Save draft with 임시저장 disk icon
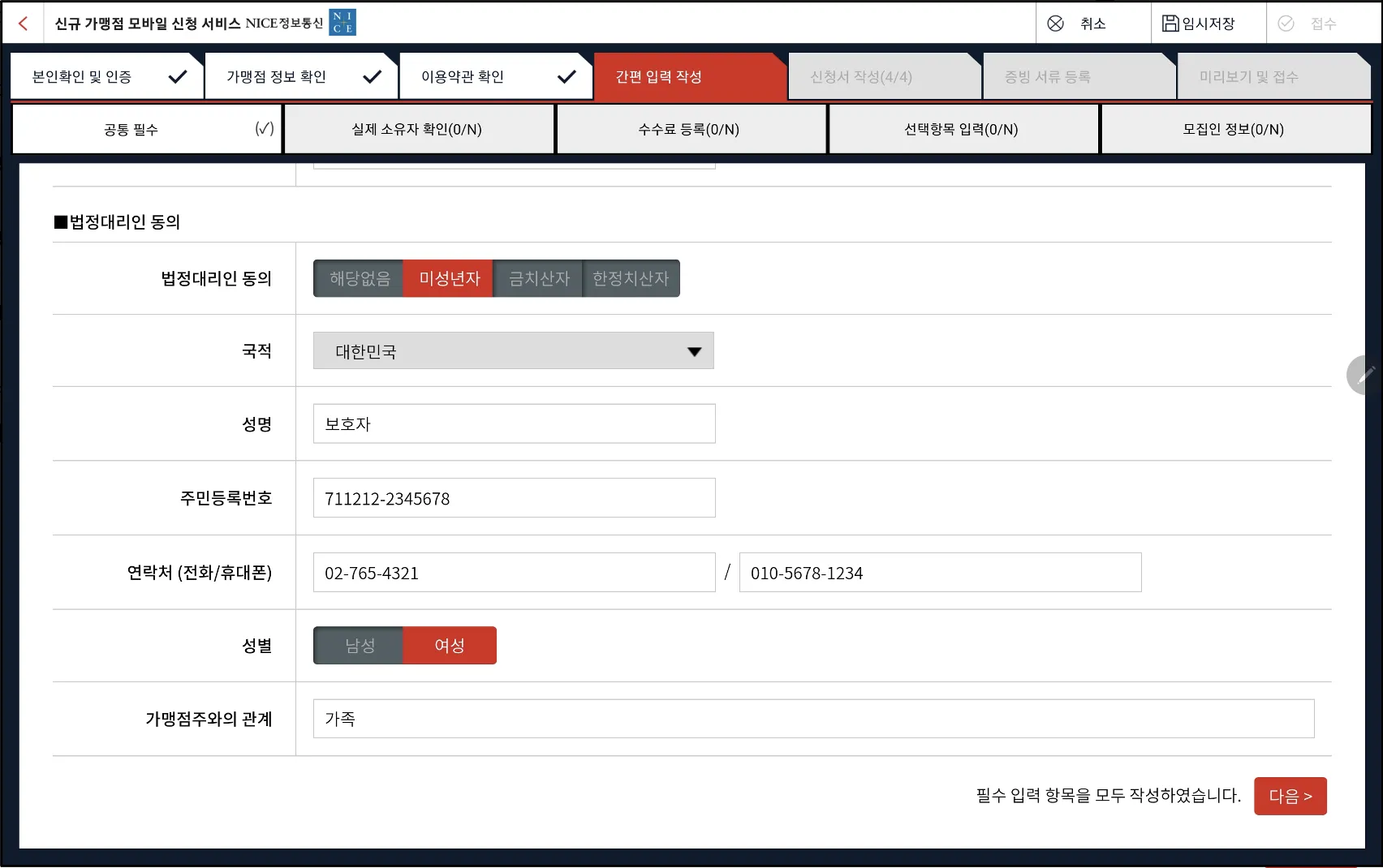 pos(1170,23)
